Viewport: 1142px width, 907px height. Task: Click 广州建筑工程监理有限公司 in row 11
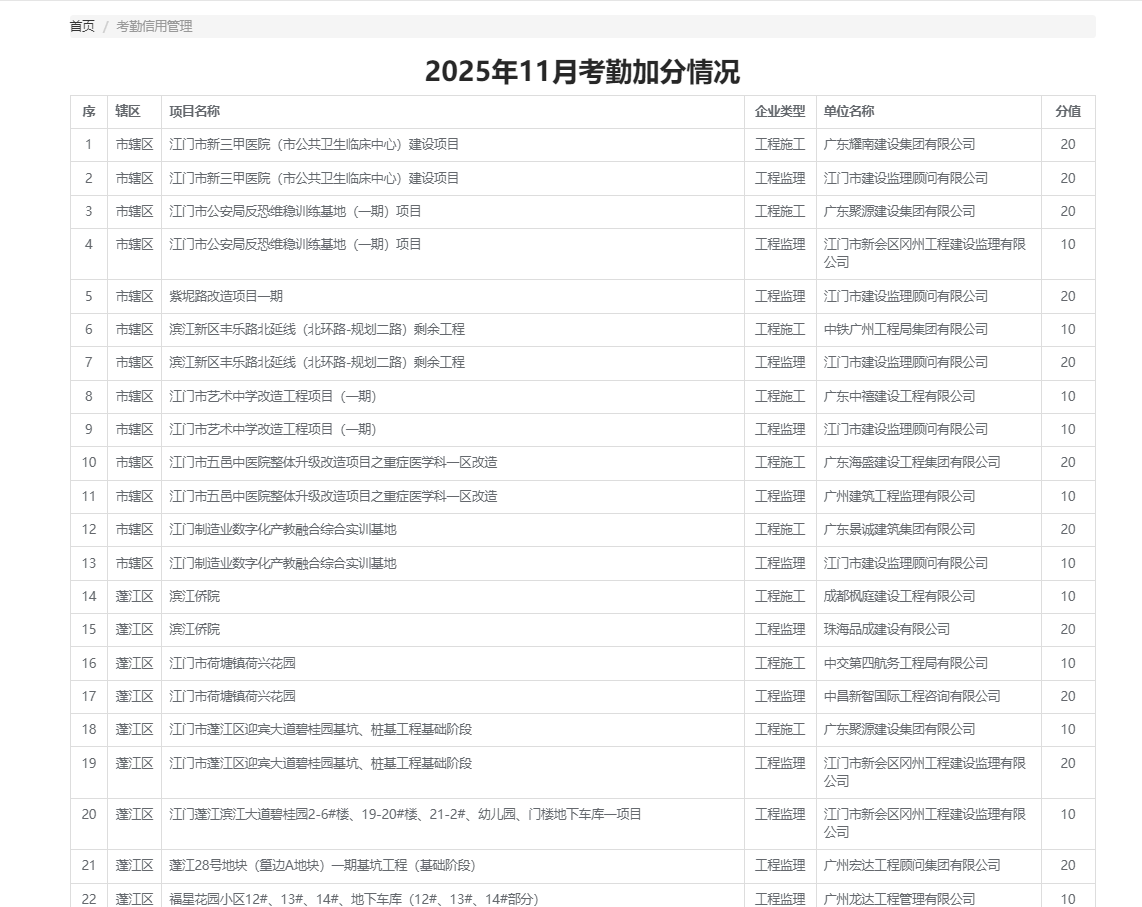tap(899, 496)
